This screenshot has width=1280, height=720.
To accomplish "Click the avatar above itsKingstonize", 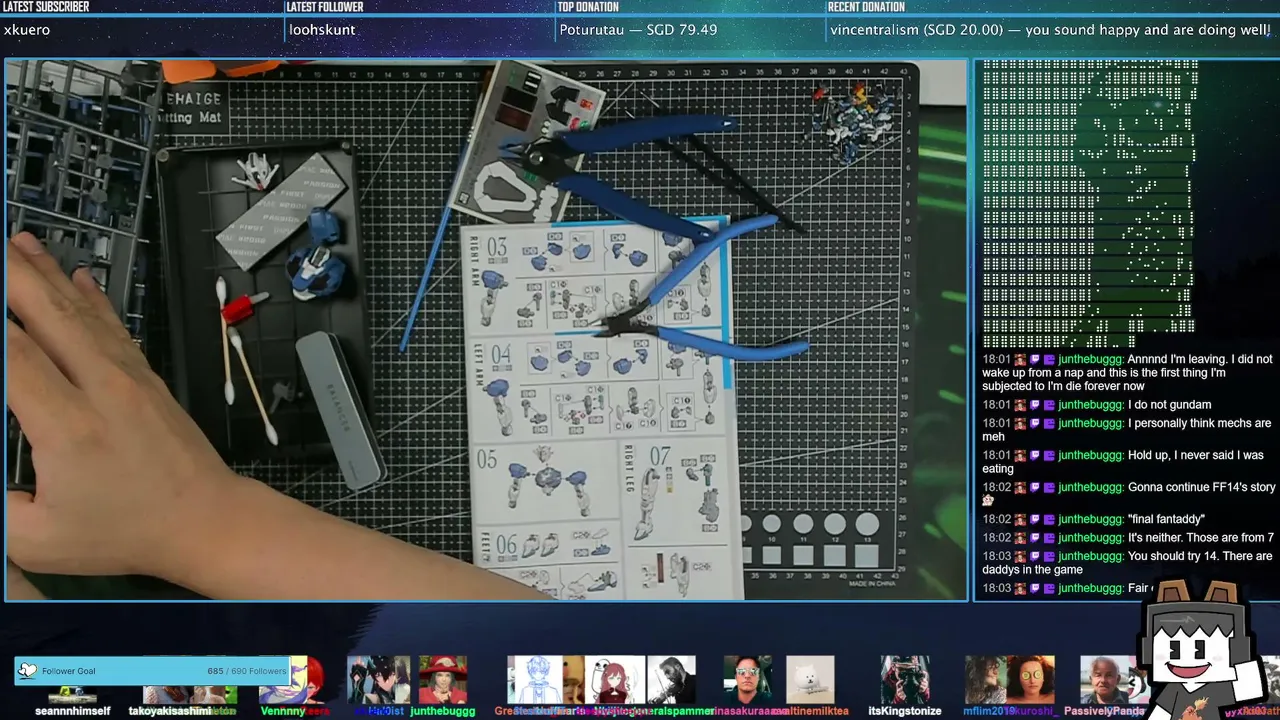I will coord(905,680).
